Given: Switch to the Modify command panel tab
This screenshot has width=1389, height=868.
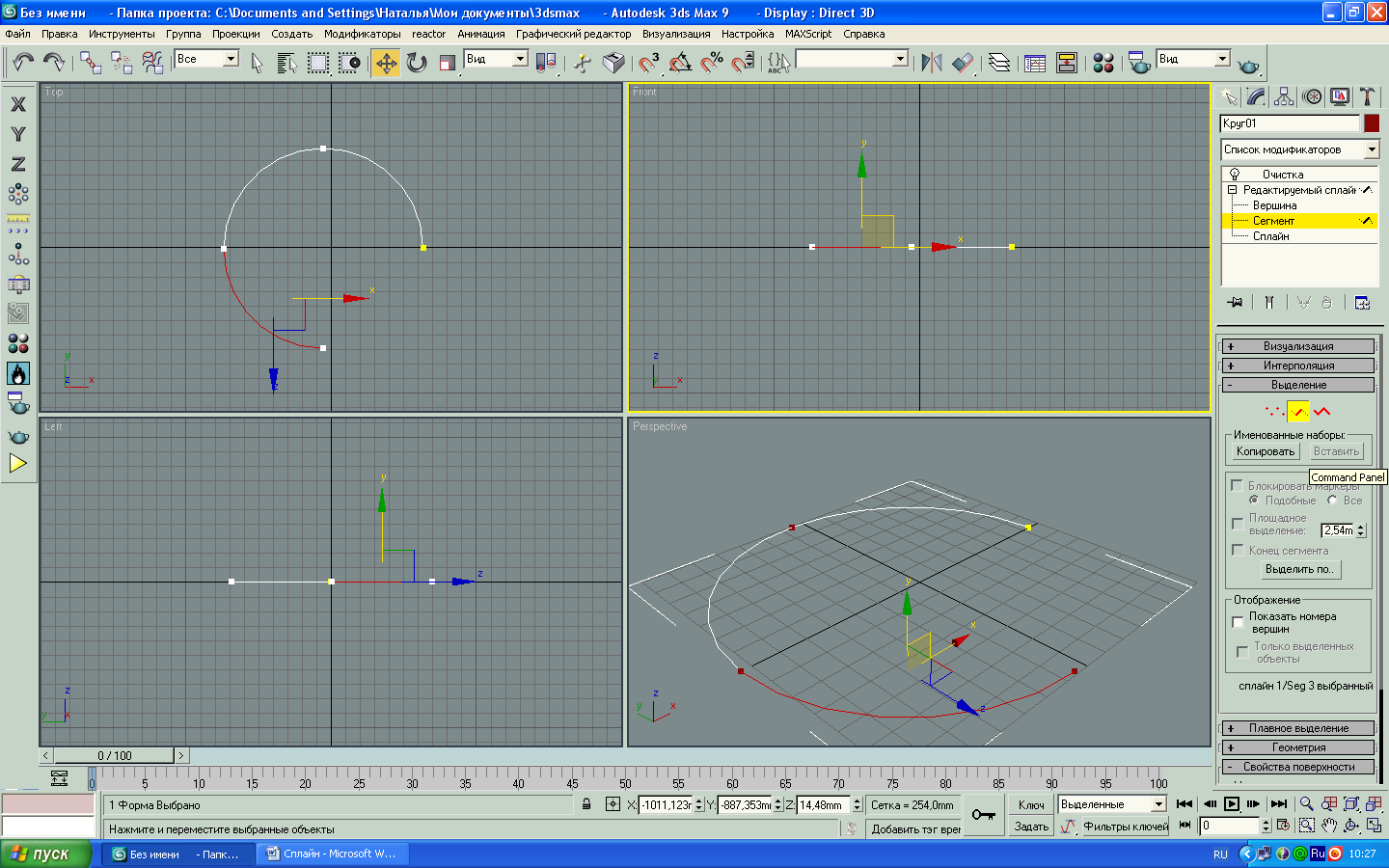Looking at the screenshot, I should pos(1256,96).
